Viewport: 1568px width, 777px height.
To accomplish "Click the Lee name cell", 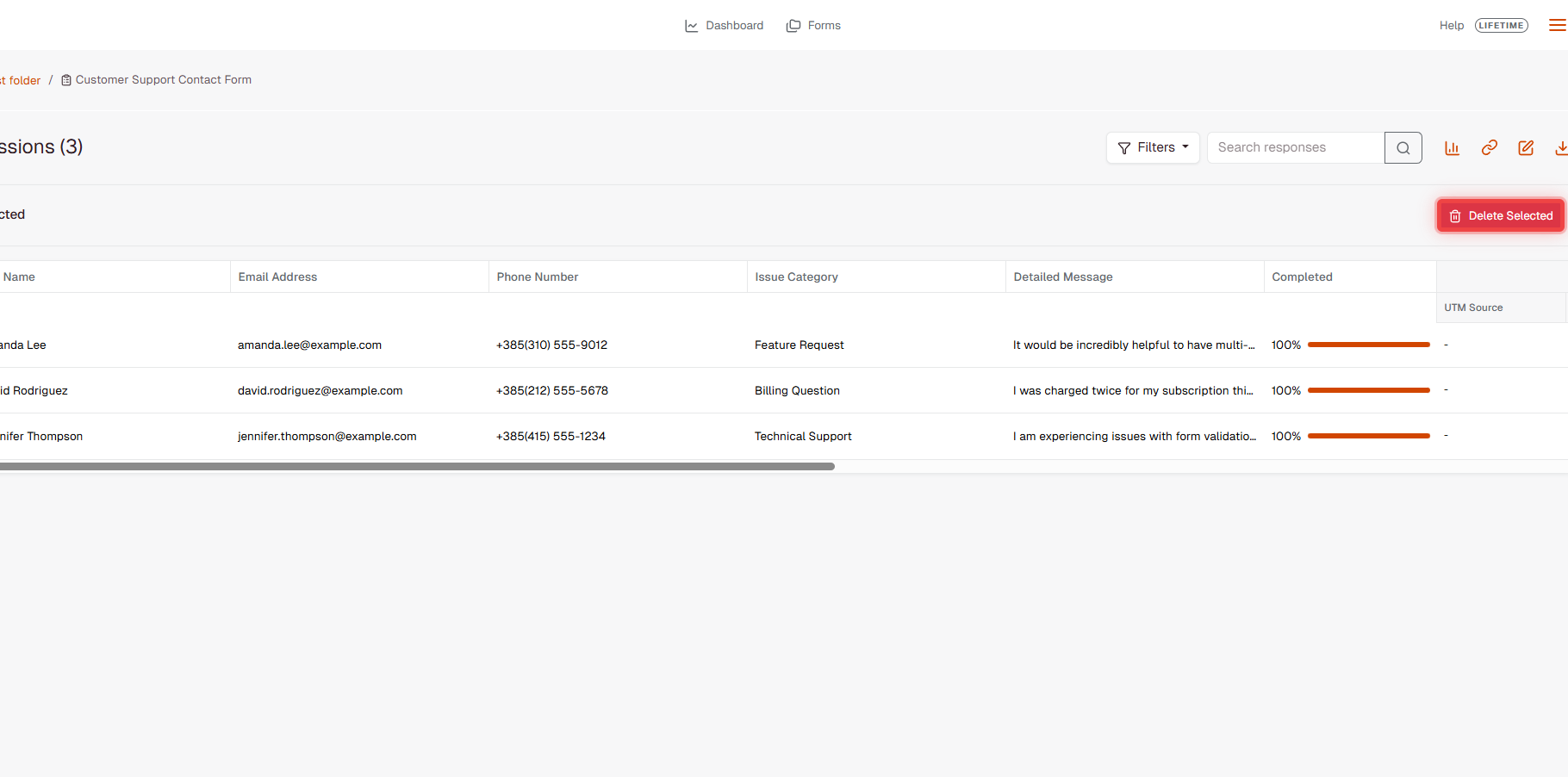I will 23,345.
